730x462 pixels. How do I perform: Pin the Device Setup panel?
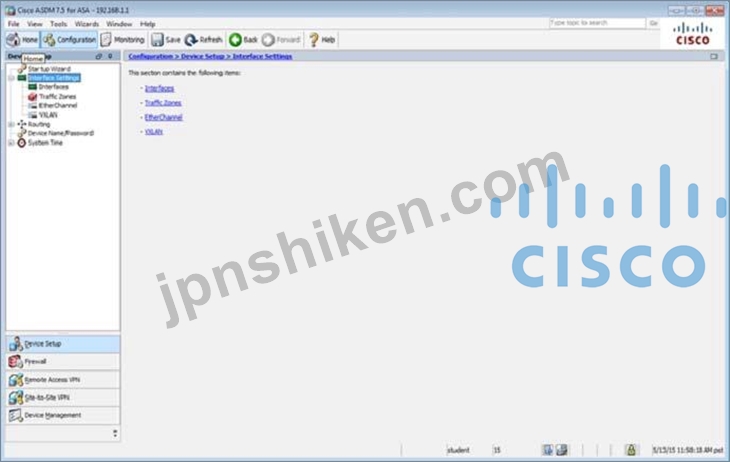point(110,56)
